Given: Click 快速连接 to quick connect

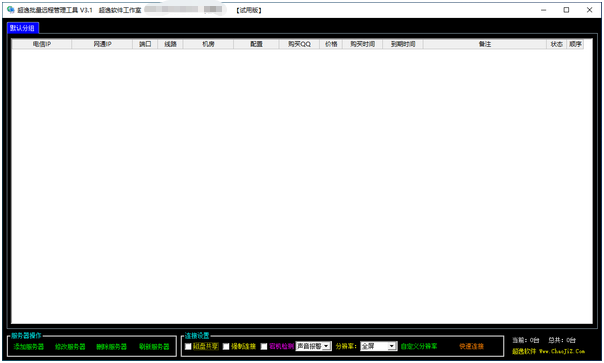Looking at the screenshot, I should (471, 346).
